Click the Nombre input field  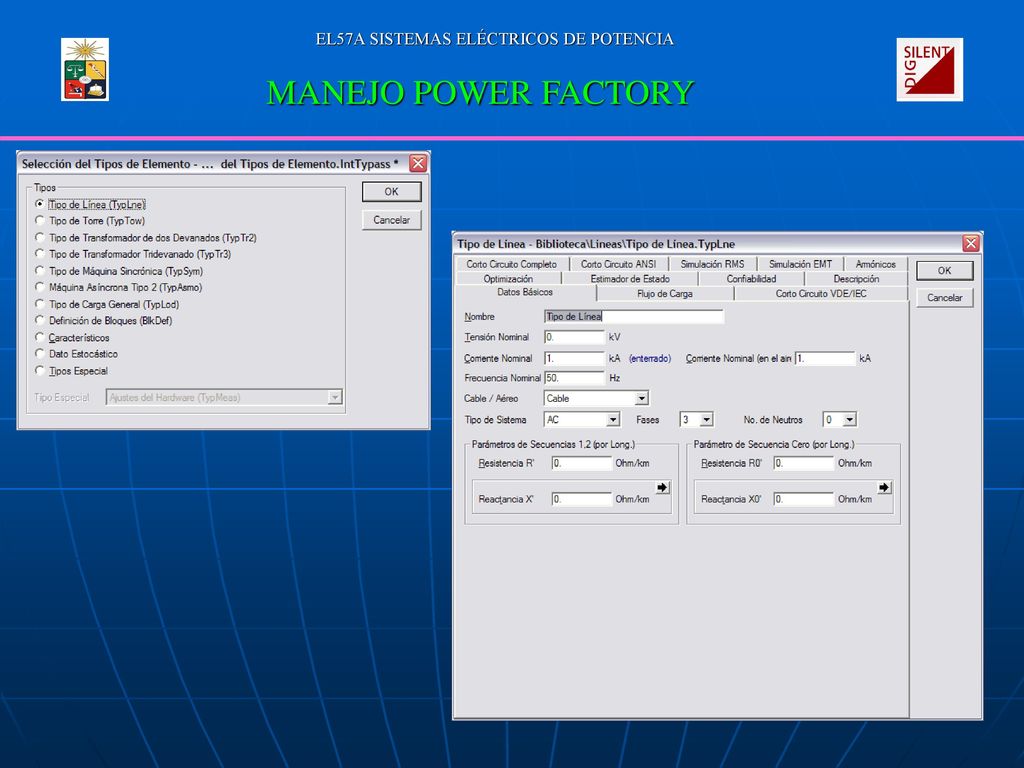(633, 316)
